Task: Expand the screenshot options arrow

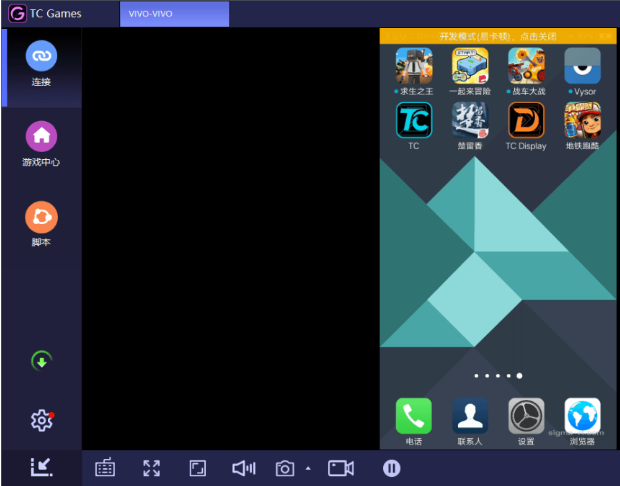Action: [x=308, y=468]
